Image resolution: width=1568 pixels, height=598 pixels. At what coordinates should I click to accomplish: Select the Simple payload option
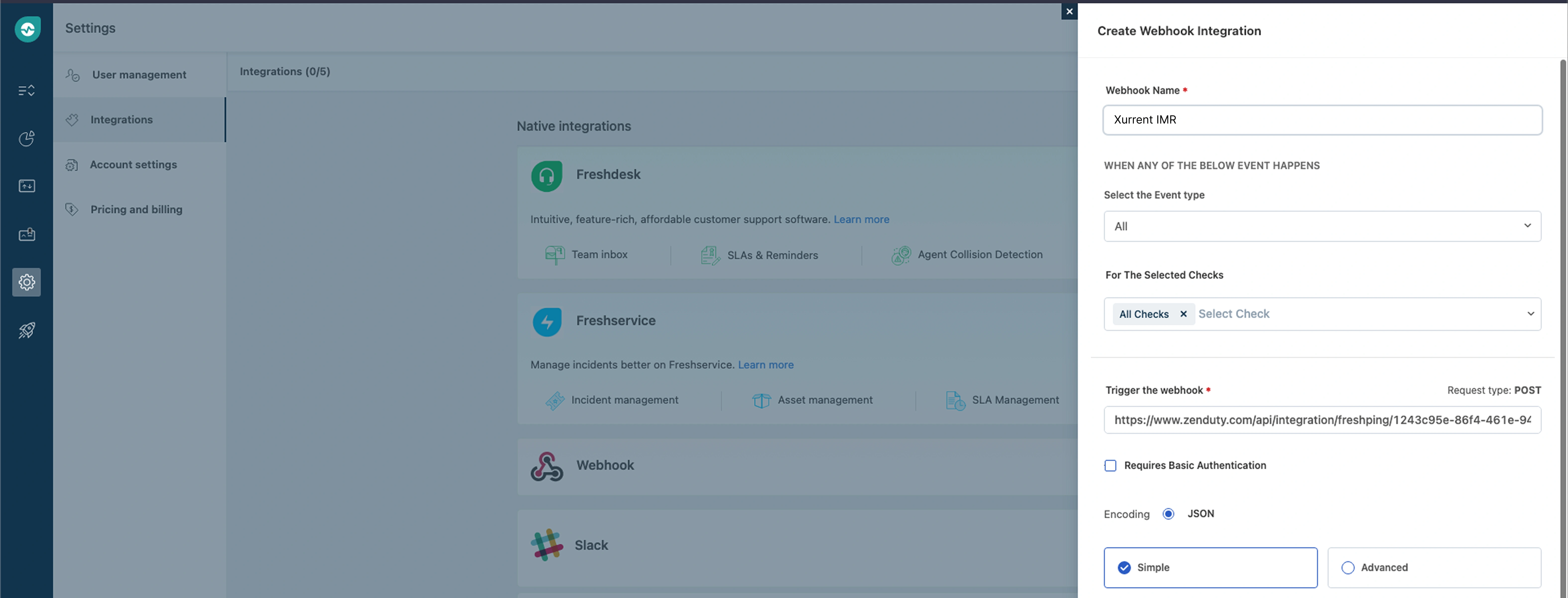(1124, 568)
